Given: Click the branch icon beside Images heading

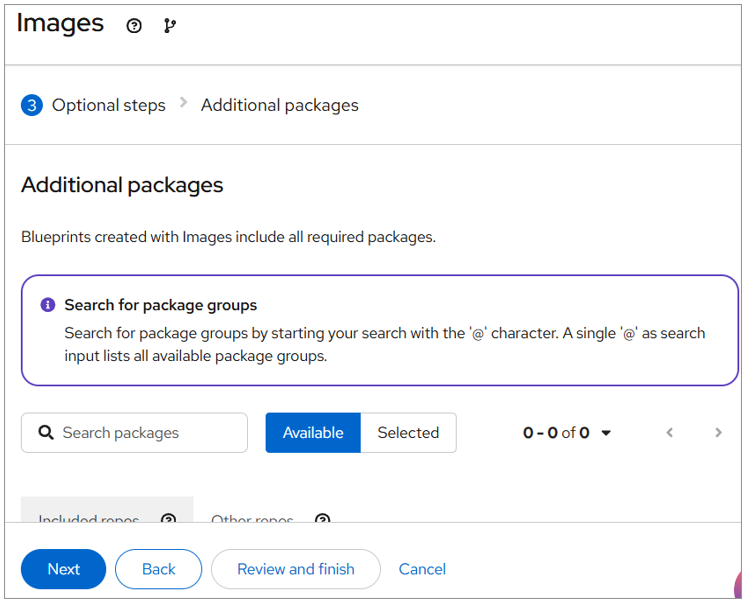Looking at the screenshot, I should [170, 26].
